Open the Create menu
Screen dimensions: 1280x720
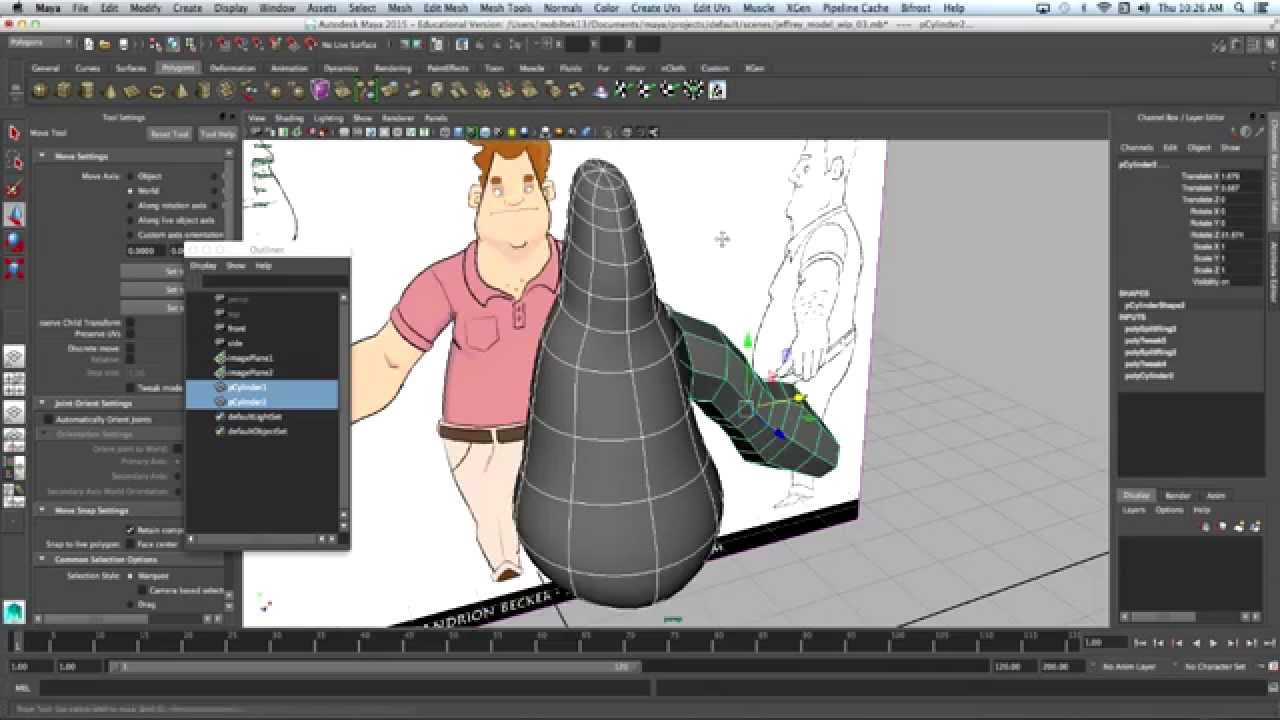pos(187,8)
